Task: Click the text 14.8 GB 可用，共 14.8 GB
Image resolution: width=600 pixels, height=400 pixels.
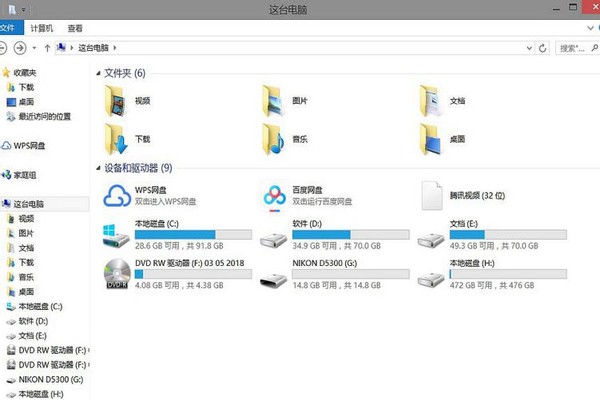Action: [x=336, y=285]
